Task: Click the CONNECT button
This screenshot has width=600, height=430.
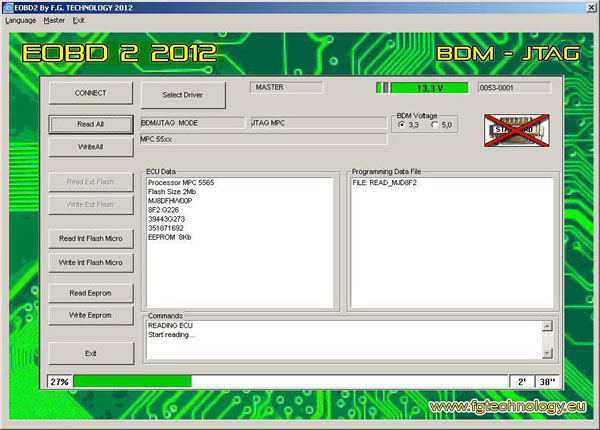Action: click(x=91, y=93)
